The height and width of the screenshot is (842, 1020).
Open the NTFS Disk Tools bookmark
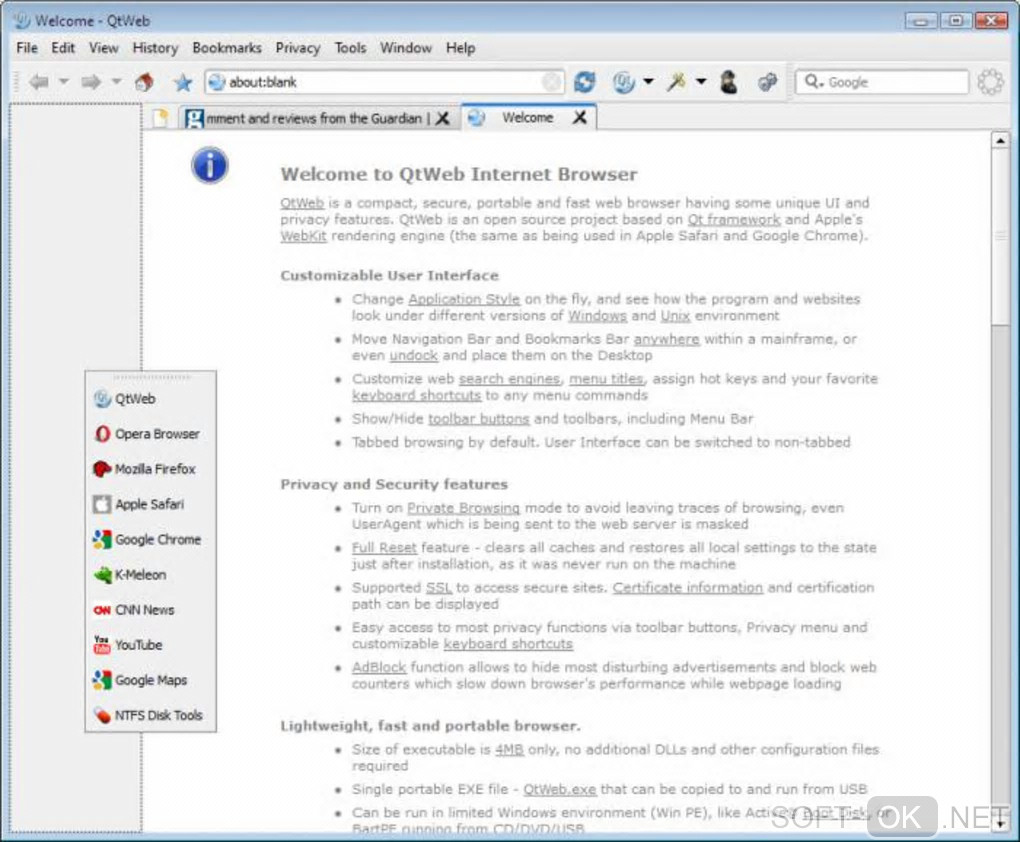click(148, 715)
